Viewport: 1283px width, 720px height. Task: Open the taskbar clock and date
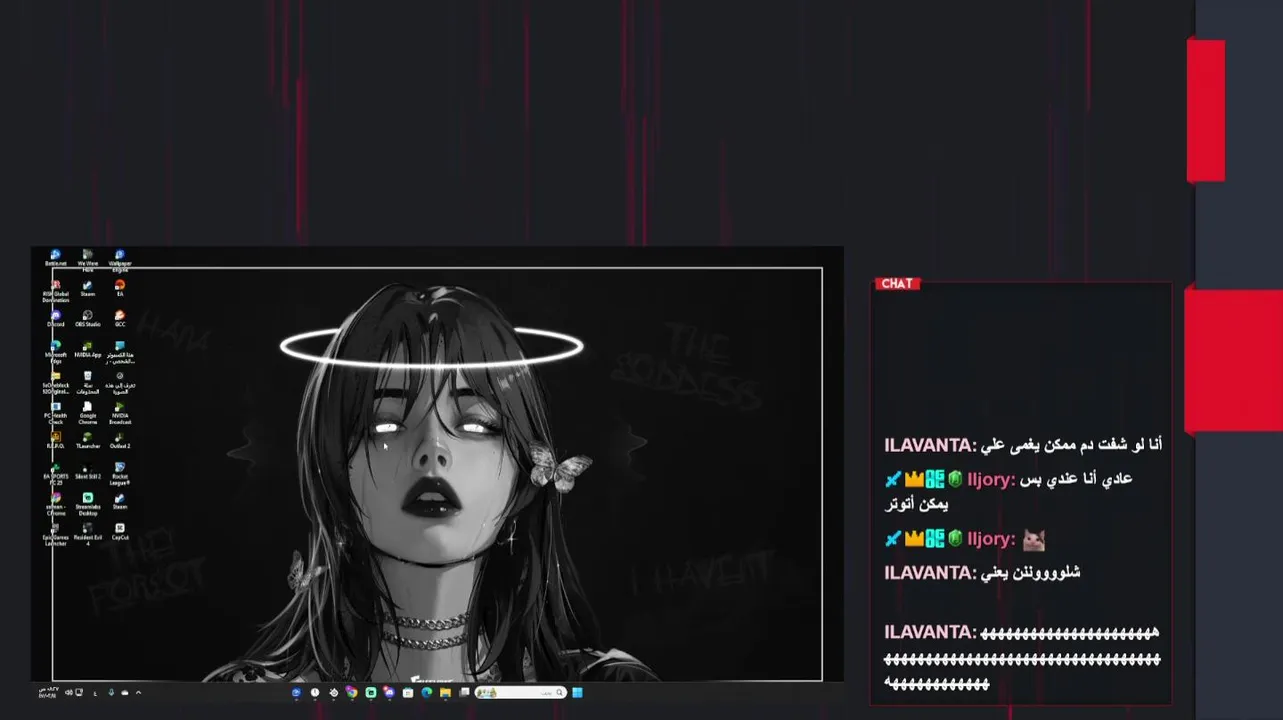[x=48, y=692]
